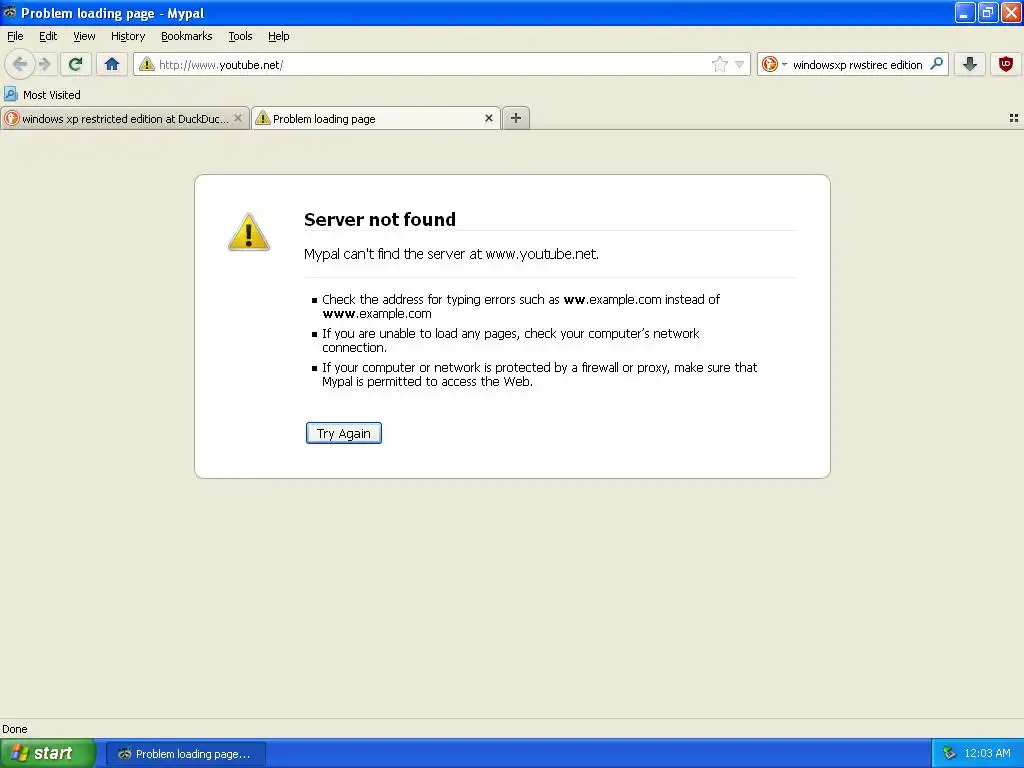Click the Mypal raccoon icon in title bar
The width and height of the screenshot is (1024, 768).
click(10, 12)
